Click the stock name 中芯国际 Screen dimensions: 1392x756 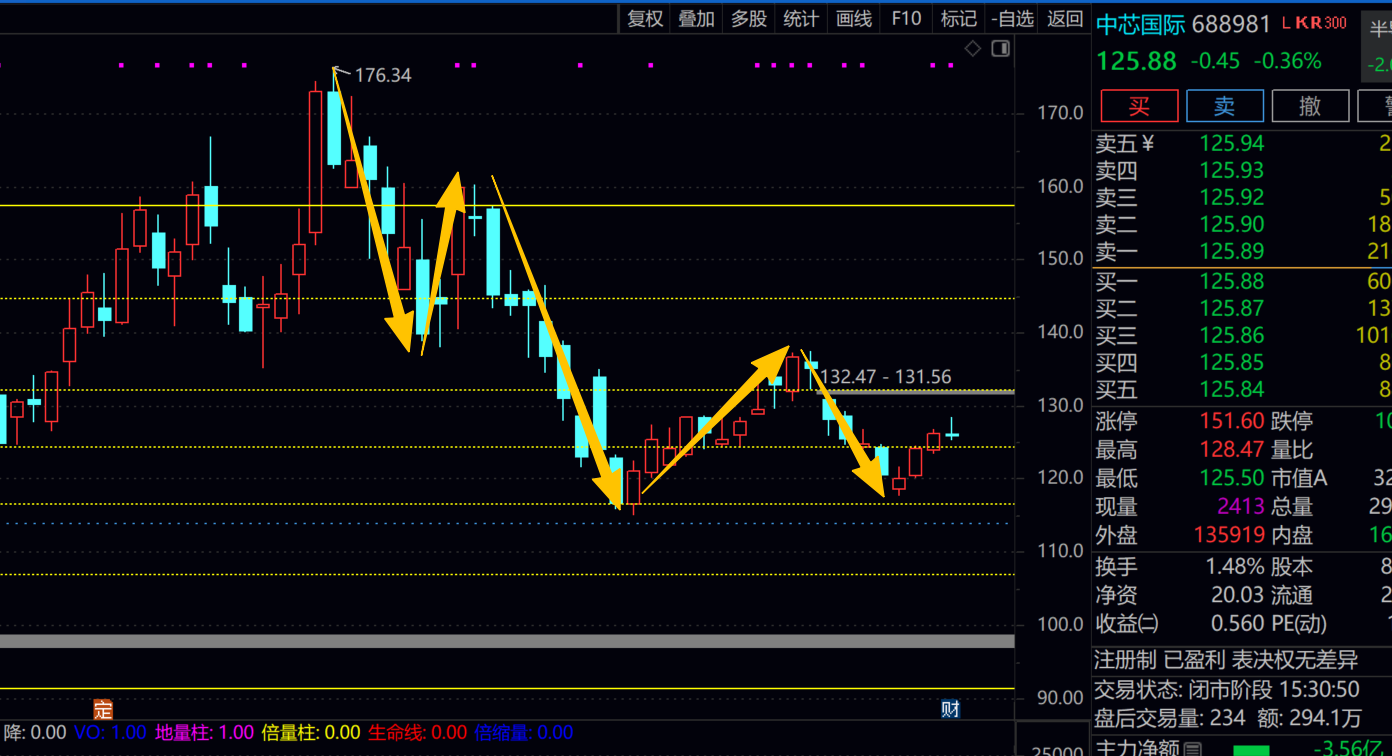pyautogui.click(x=1141, y=24)
